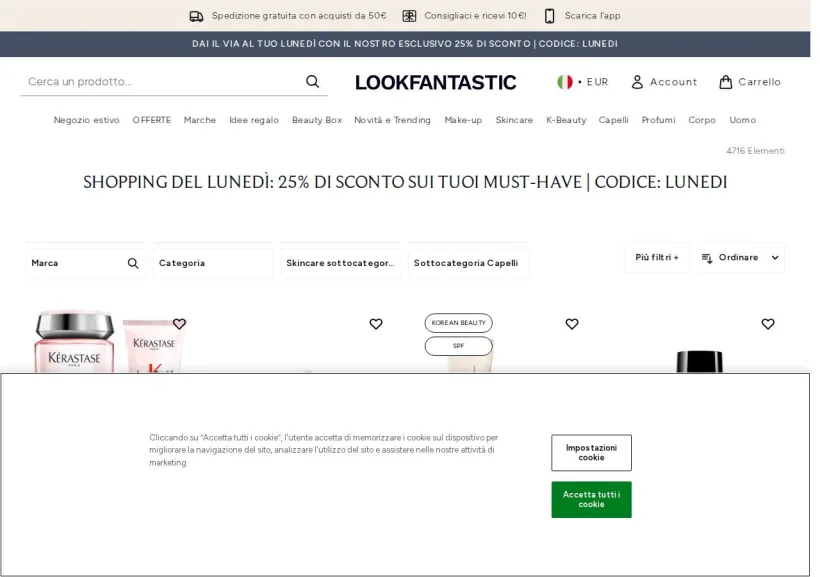Click Spedizione gratuita con acquisti link
Image resolution: width=820 pixels, height=577 pixels.
[x=299, y=16]
